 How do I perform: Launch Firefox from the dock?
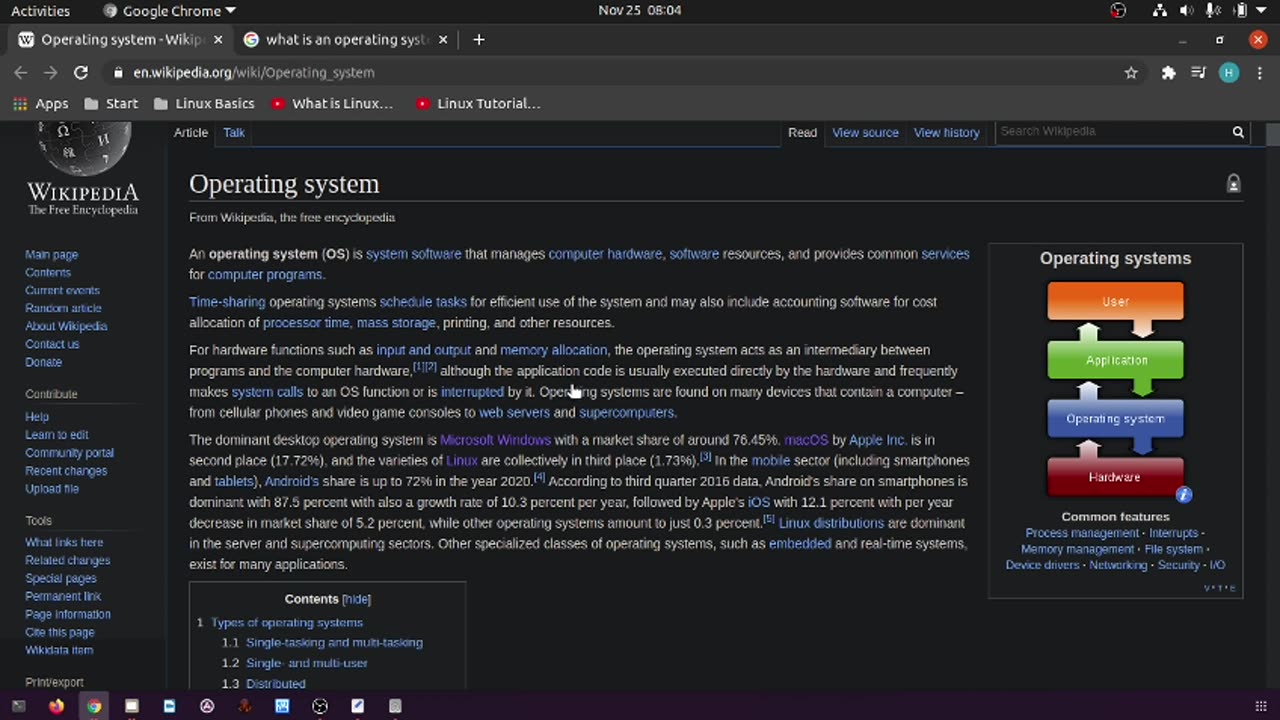(56, 706)
